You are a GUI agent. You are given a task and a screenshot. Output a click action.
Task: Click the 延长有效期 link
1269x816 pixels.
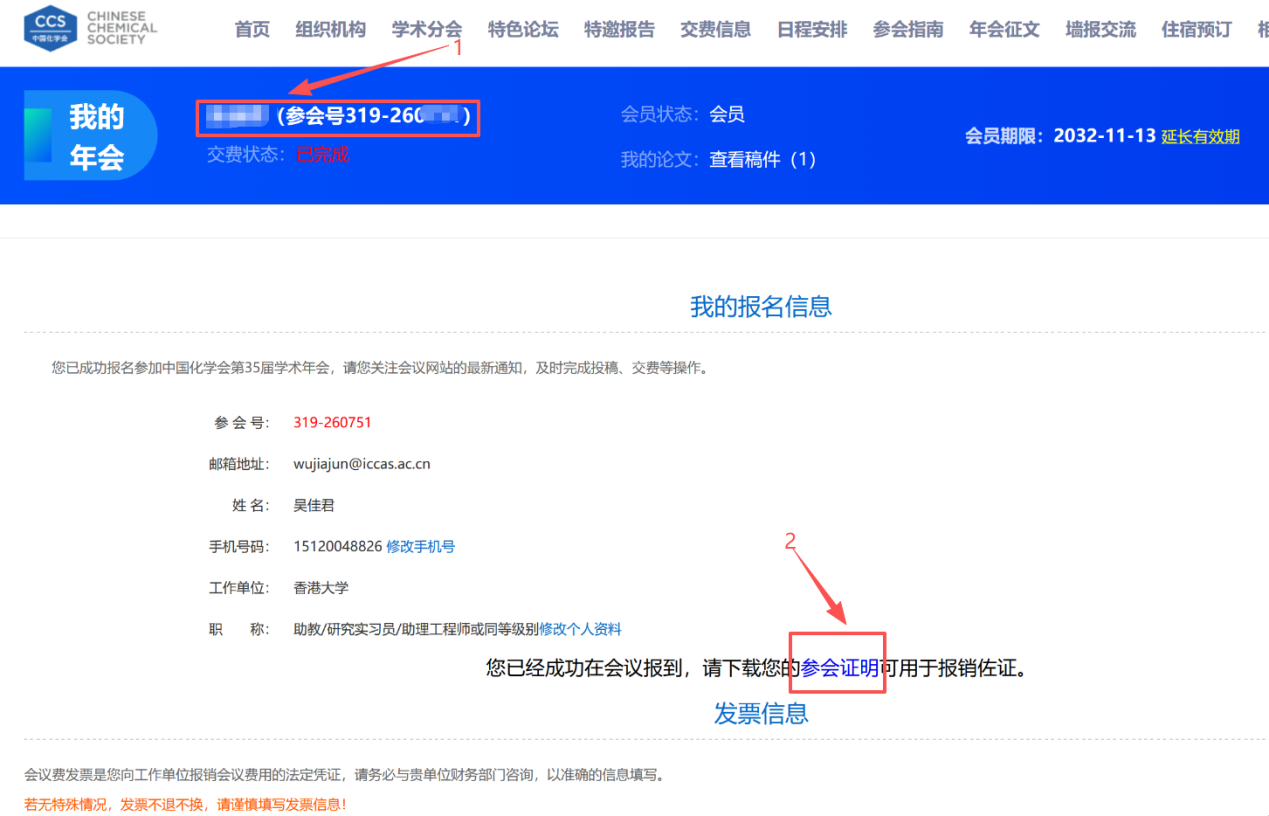pyautogui.click(x=1200, y=137)
